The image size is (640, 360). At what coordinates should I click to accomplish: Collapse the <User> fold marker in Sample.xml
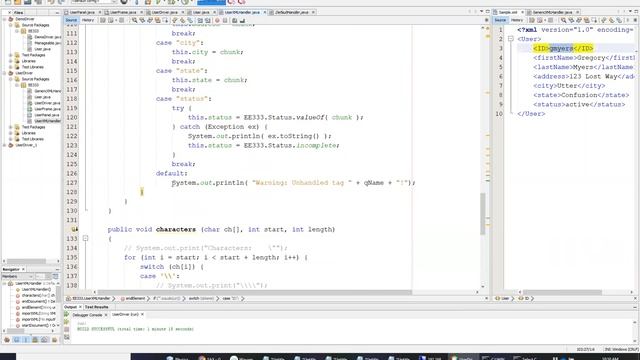coord(511,39)
